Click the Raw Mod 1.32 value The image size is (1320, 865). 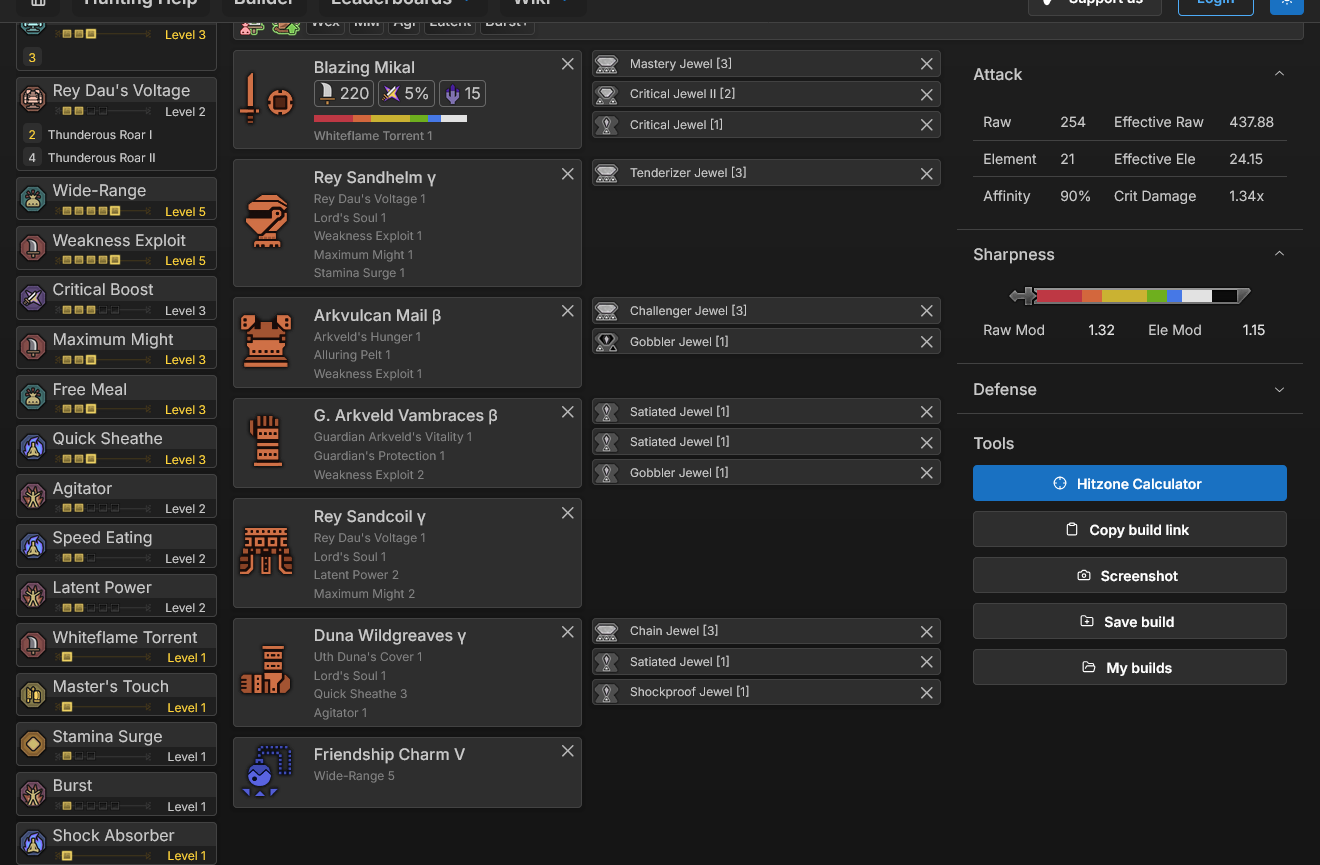click(1101, 330)
